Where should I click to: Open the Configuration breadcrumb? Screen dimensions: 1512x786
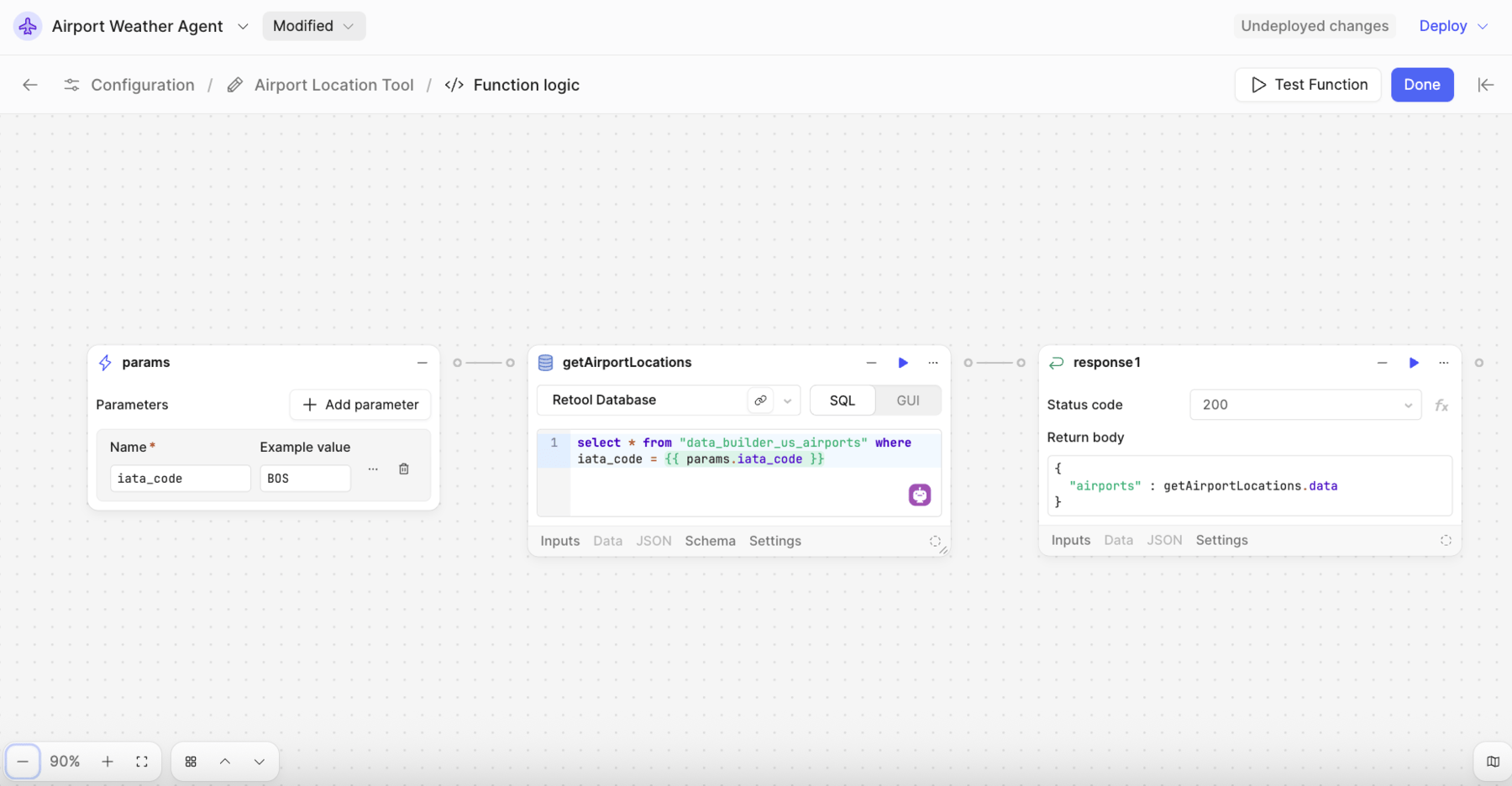click(142, 84)
